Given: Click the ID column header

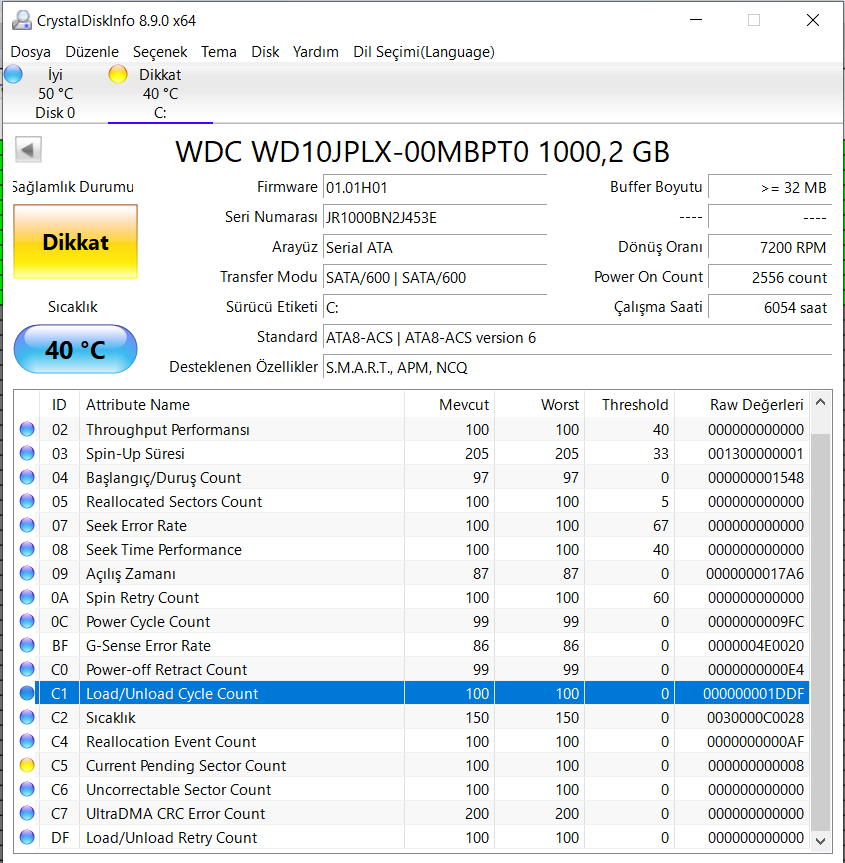Looking at the screenshot, I should tap(59, 405).
